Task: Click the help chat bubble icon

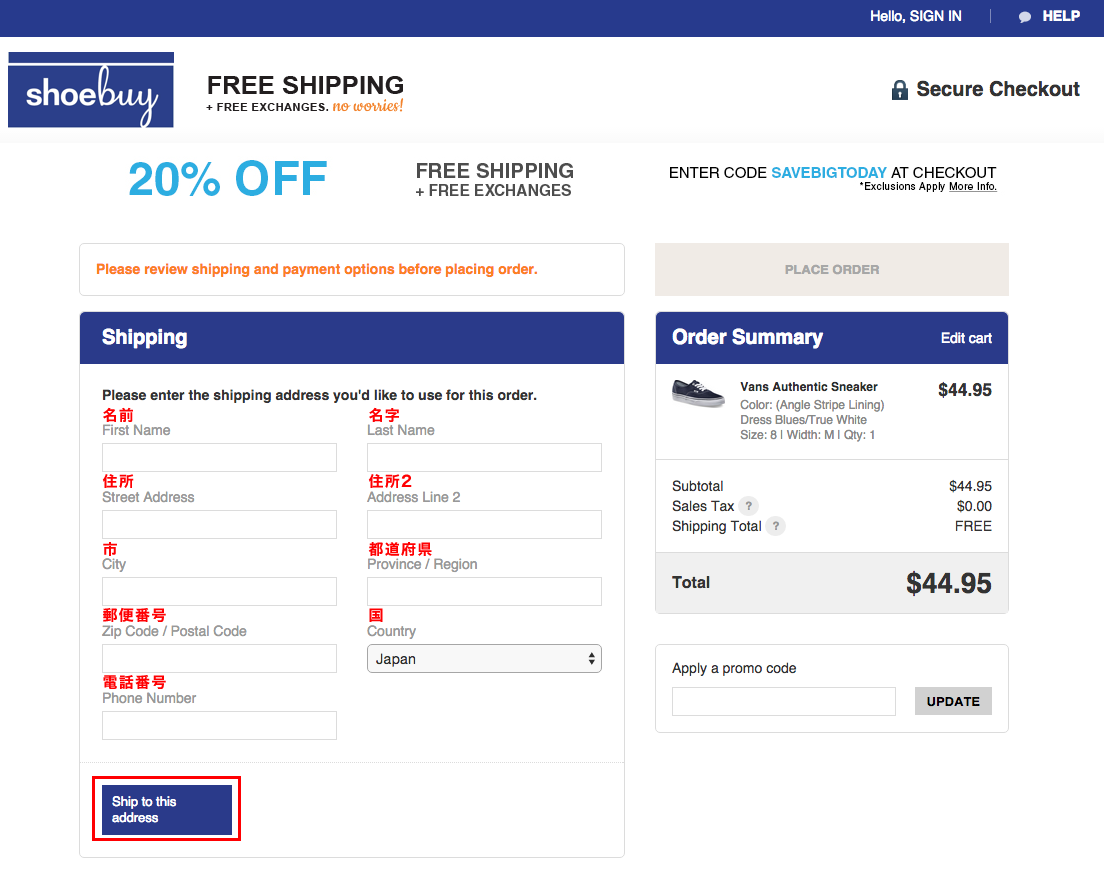Action: (x=1025, y=17)
